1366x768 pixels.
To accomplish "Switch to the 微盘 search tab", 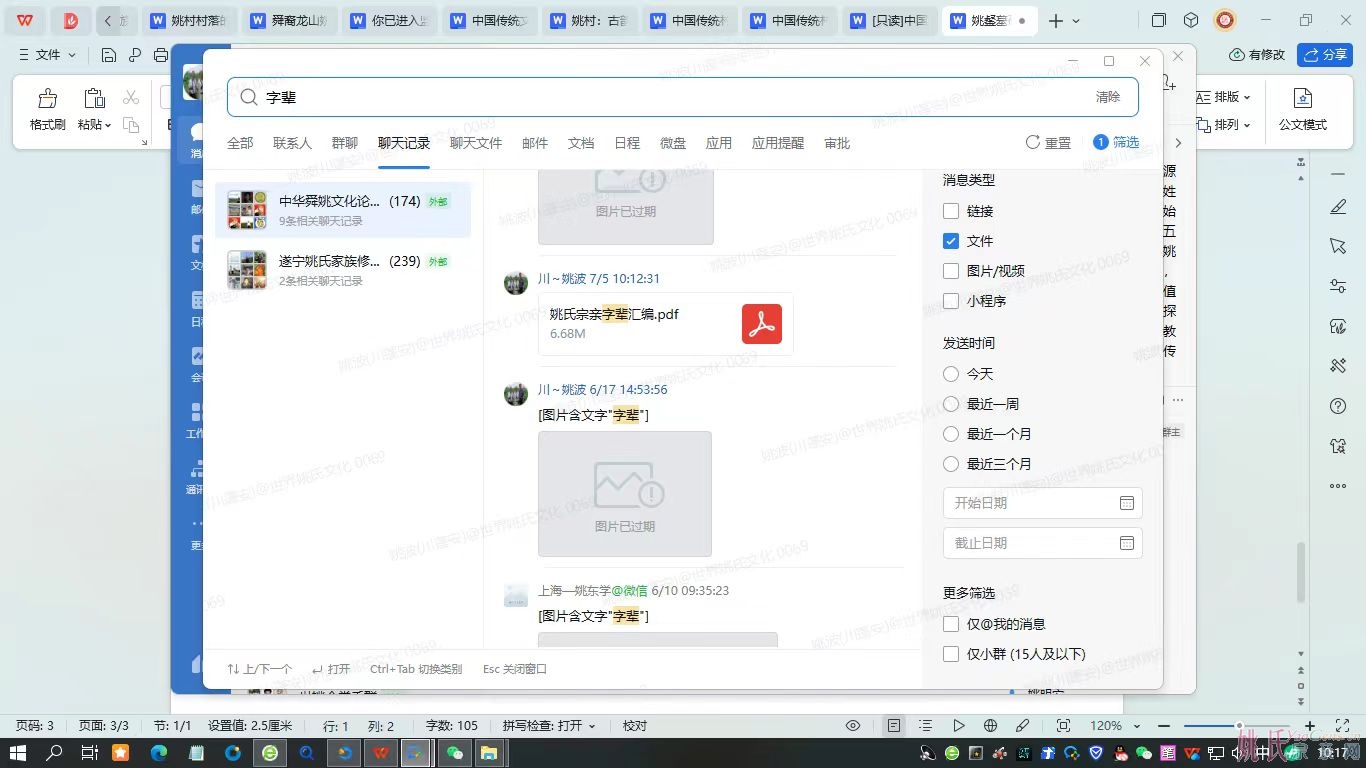I will coord(673,143).
